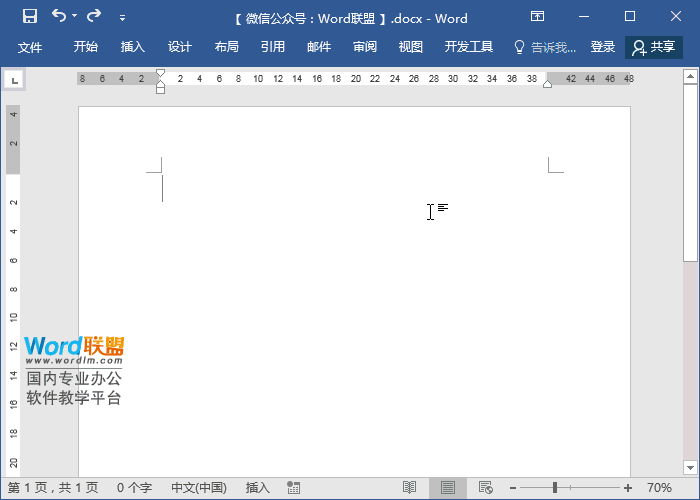Click the 登录 sign-in link
This screenshot has height=500, width=700.
pyautogui.click(x=603, y=47)
